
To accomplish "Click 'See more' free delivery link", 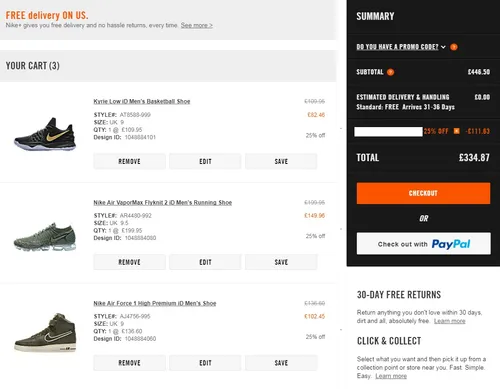I will click(197, 25).
